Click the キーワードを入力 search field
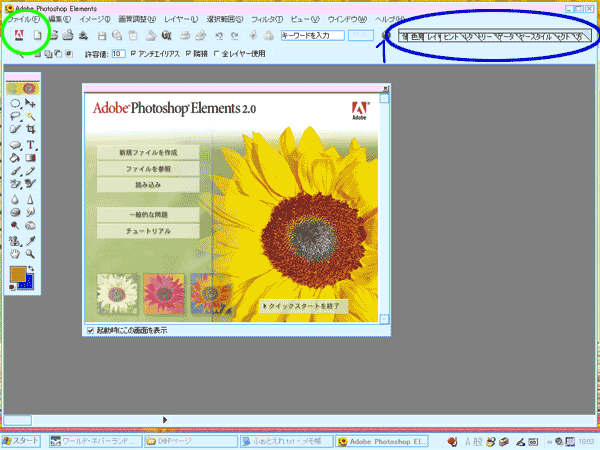The width and height of the screenshot is (600, 450). pos(311,36)
